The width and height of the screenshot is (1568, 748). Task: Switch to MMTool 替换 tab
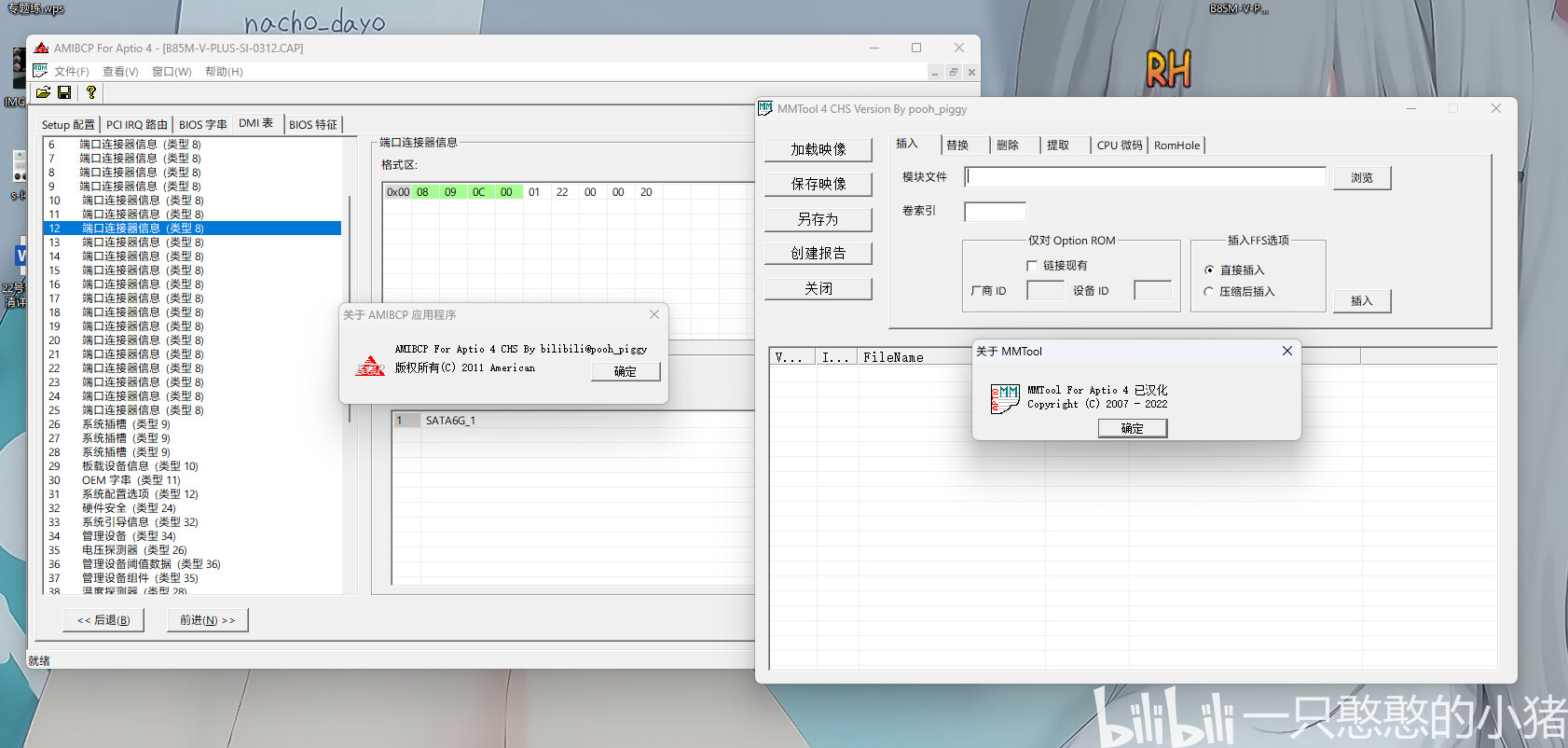click(957, 145)
